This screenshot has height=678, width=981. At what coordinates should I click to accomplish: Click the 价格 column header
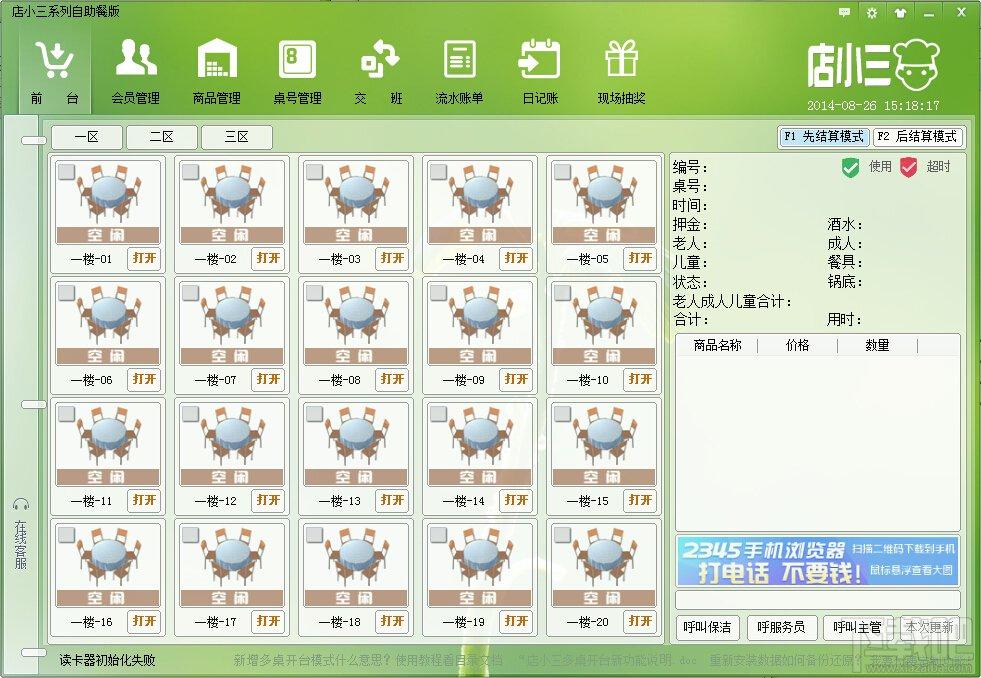pos(797,345)
